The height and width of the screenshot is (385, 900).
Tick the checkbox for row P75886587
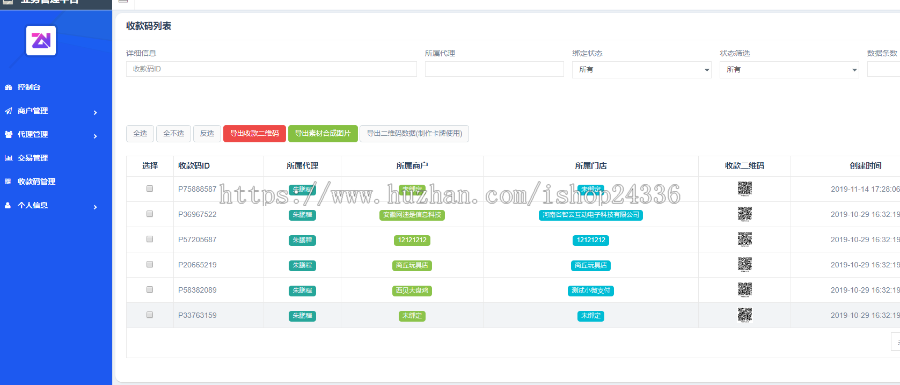pos(150,188)
